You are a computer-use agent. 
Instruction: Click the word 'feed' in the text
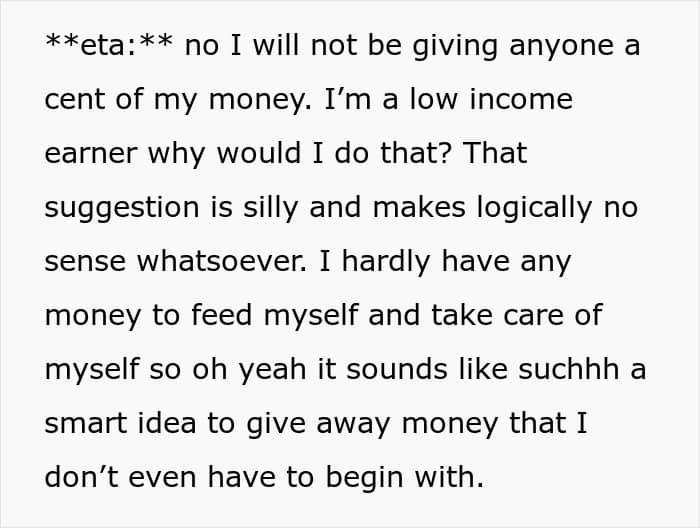pos(229,315)
